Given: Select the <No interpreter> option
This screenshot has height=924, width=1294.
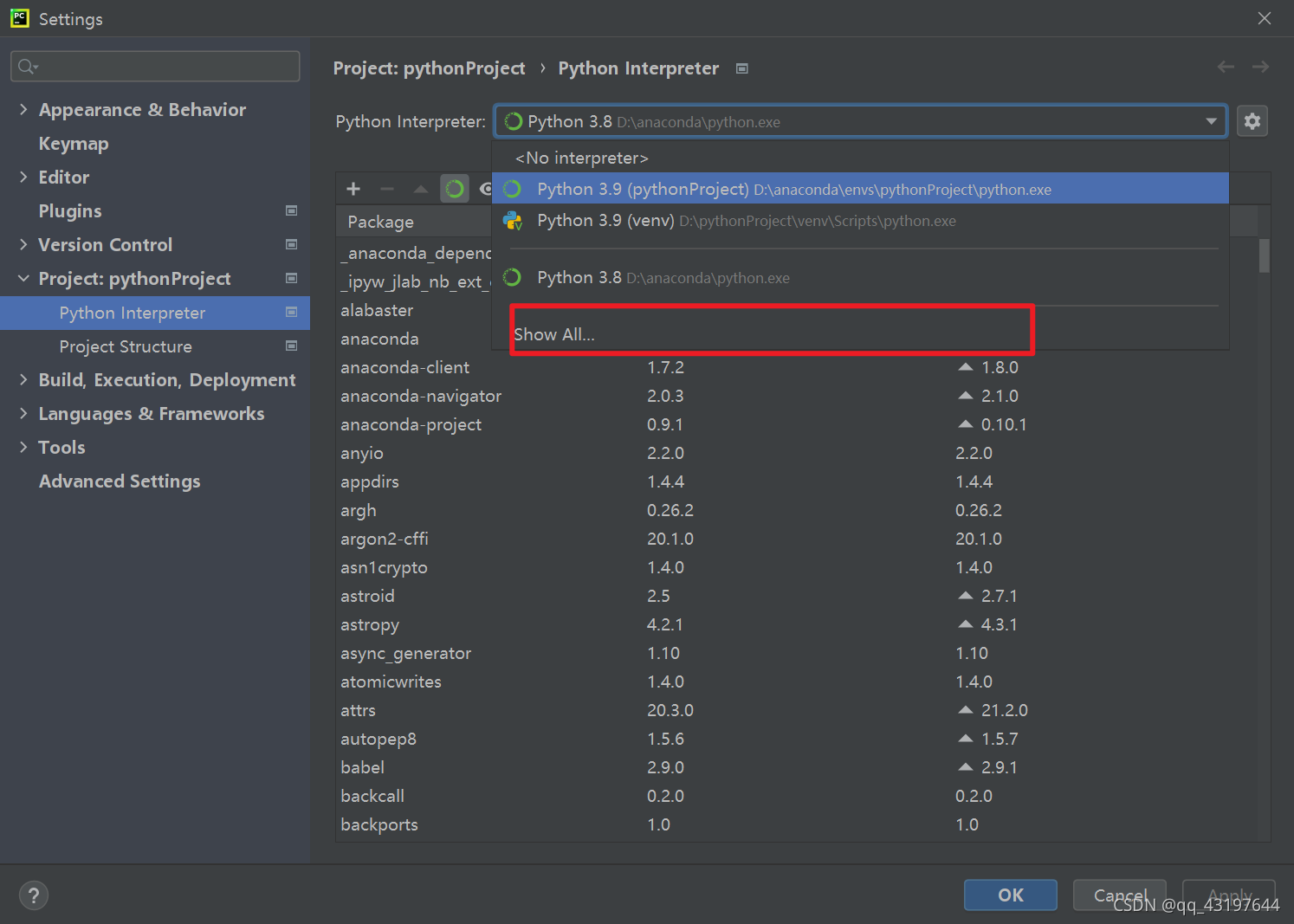Looking at the screenshot, I should click(860, 158).
